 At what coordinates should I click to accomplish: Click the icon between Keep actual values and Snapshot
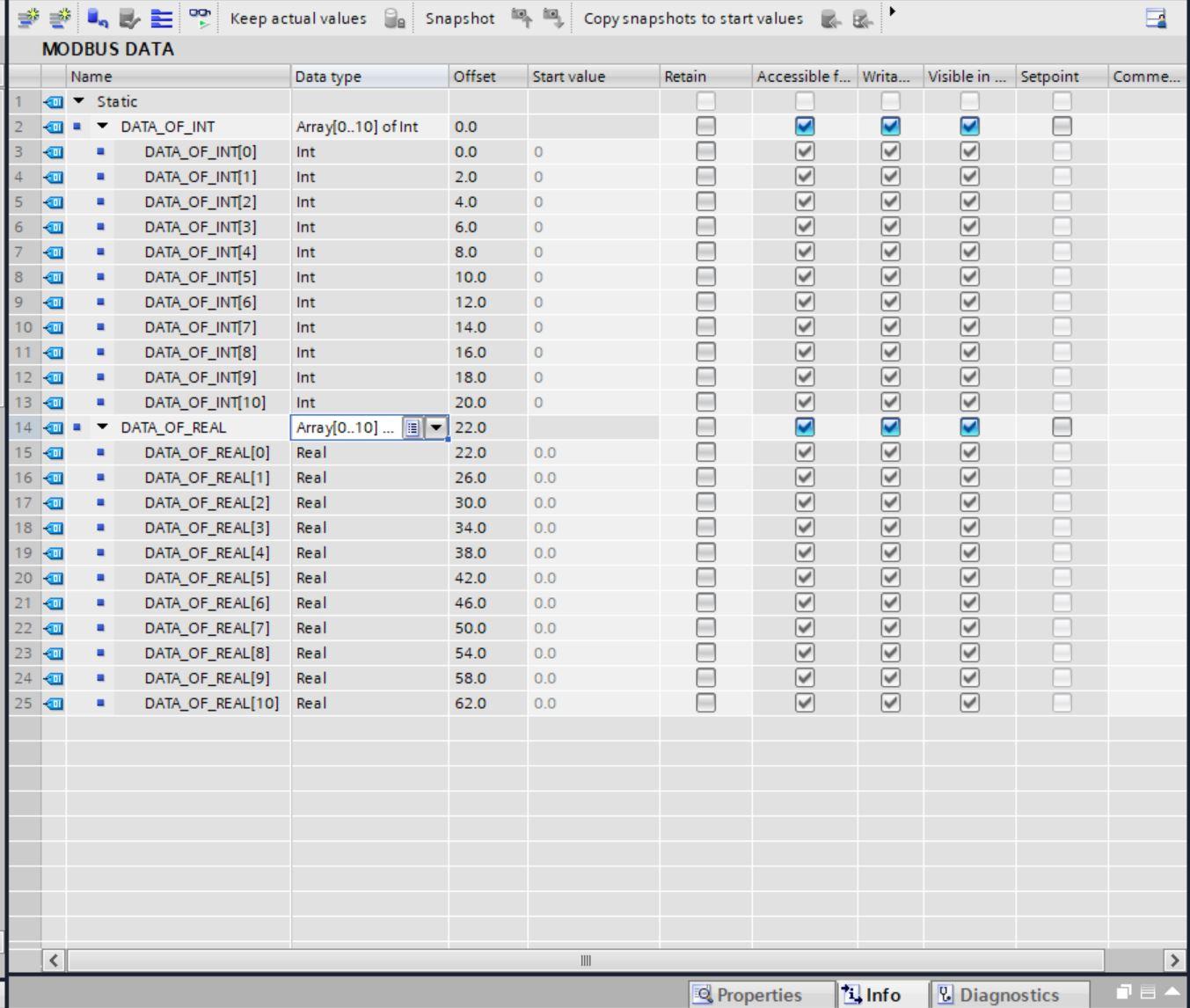click(x=395, y=18)
